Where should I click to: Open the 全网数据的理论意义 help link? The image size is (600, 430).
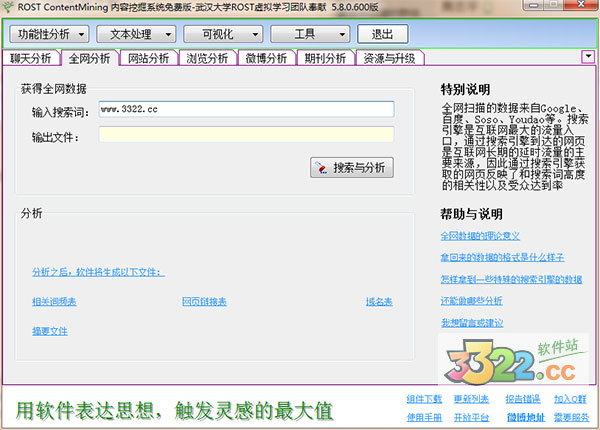480,236
